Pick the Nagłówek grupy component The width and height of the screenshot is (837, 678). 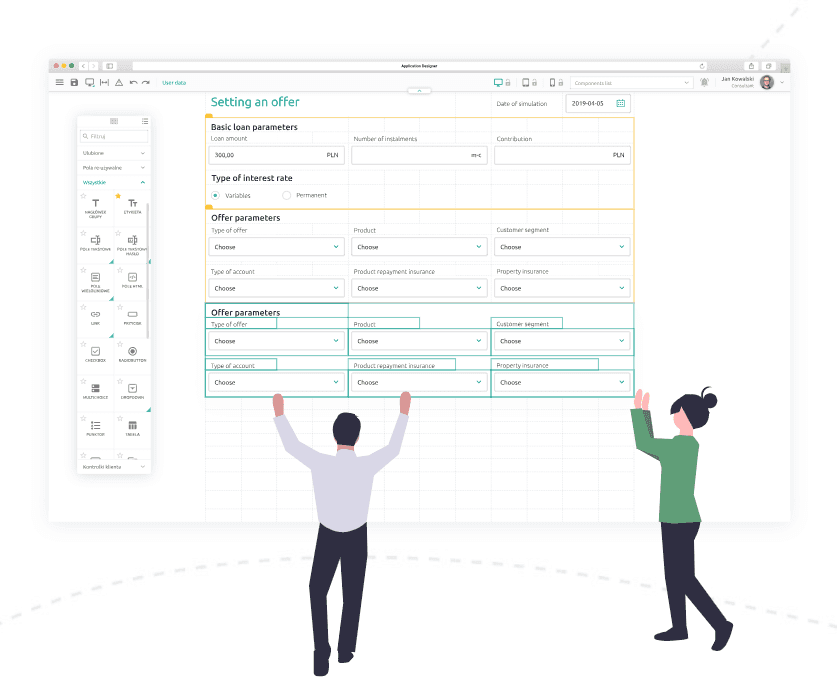click(96, 208)
